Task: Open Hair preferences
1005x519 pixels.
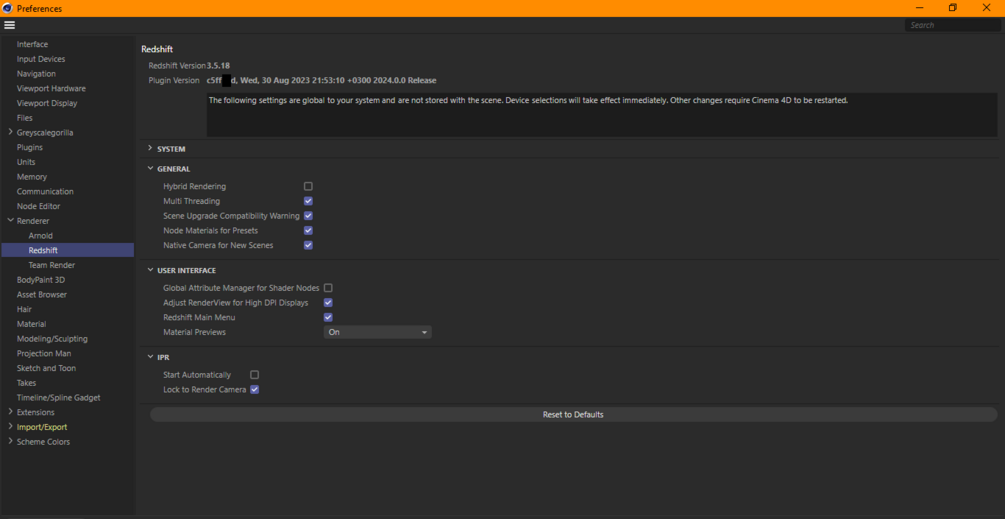Action: tap(24, 309)
